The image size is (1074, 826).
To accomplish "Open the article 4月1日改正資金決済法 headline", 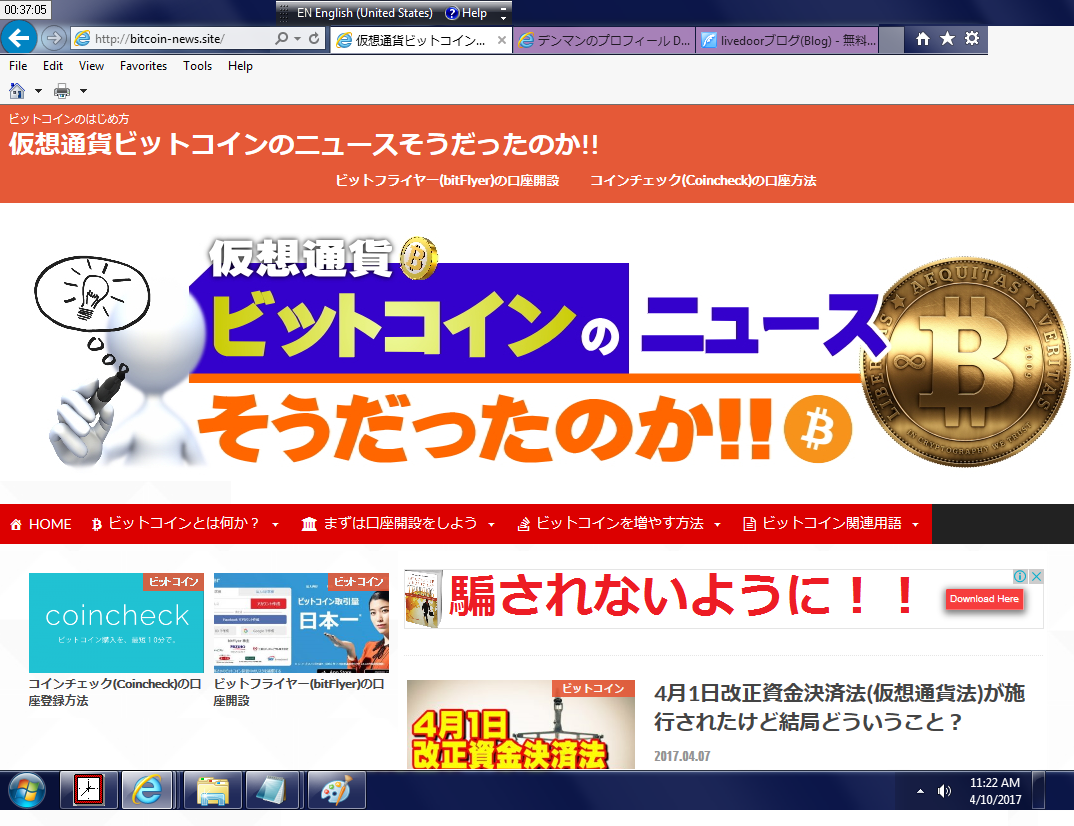I will [x=839, y=707].
